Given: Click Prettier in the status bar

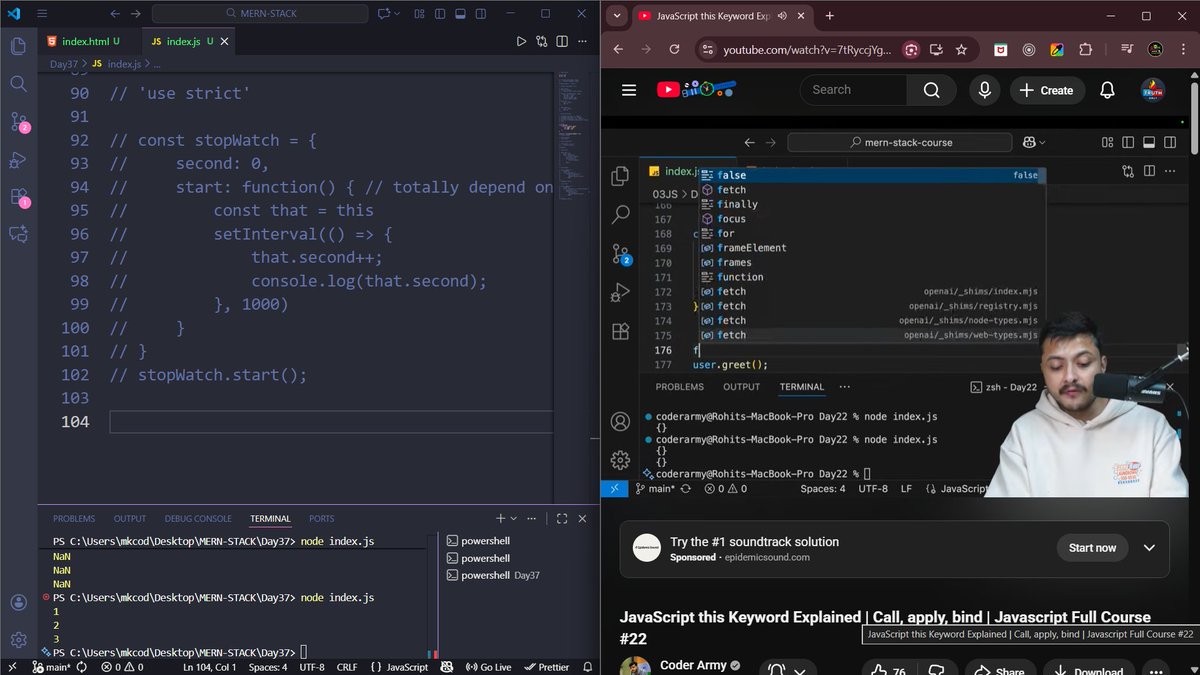Looking at the screenshot, I should [x=547, y=667].
